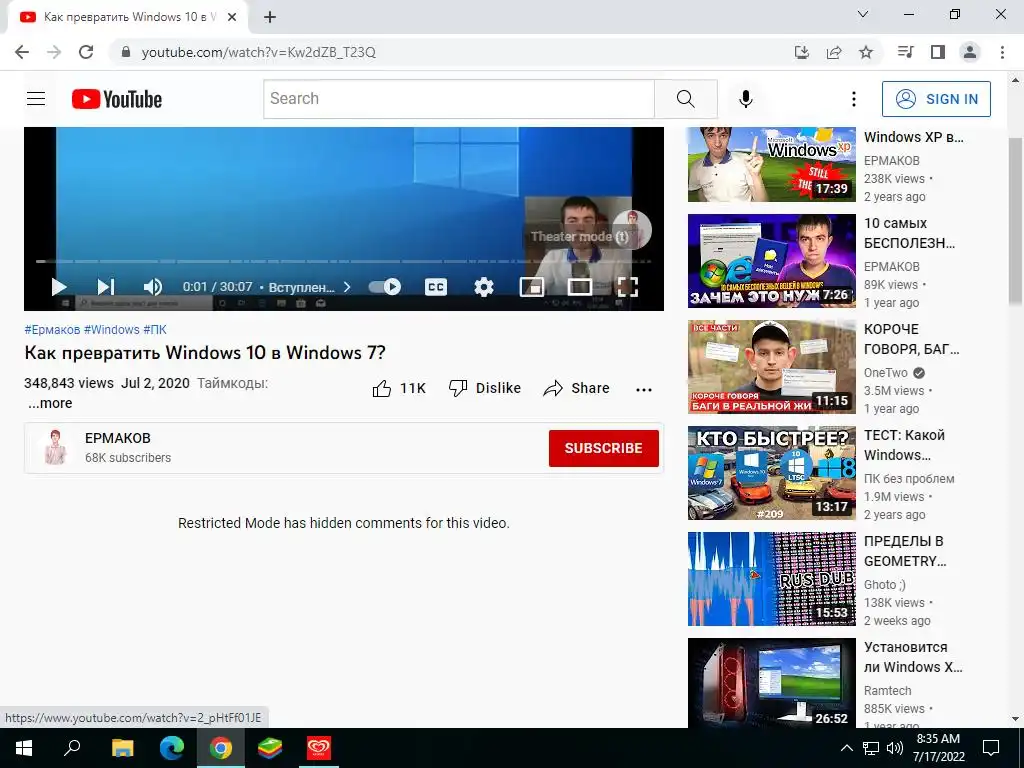Subscribe to ЕРМАКОВ channel
The width and height of the screenshot is (1024, 768).
pos(603,448)
